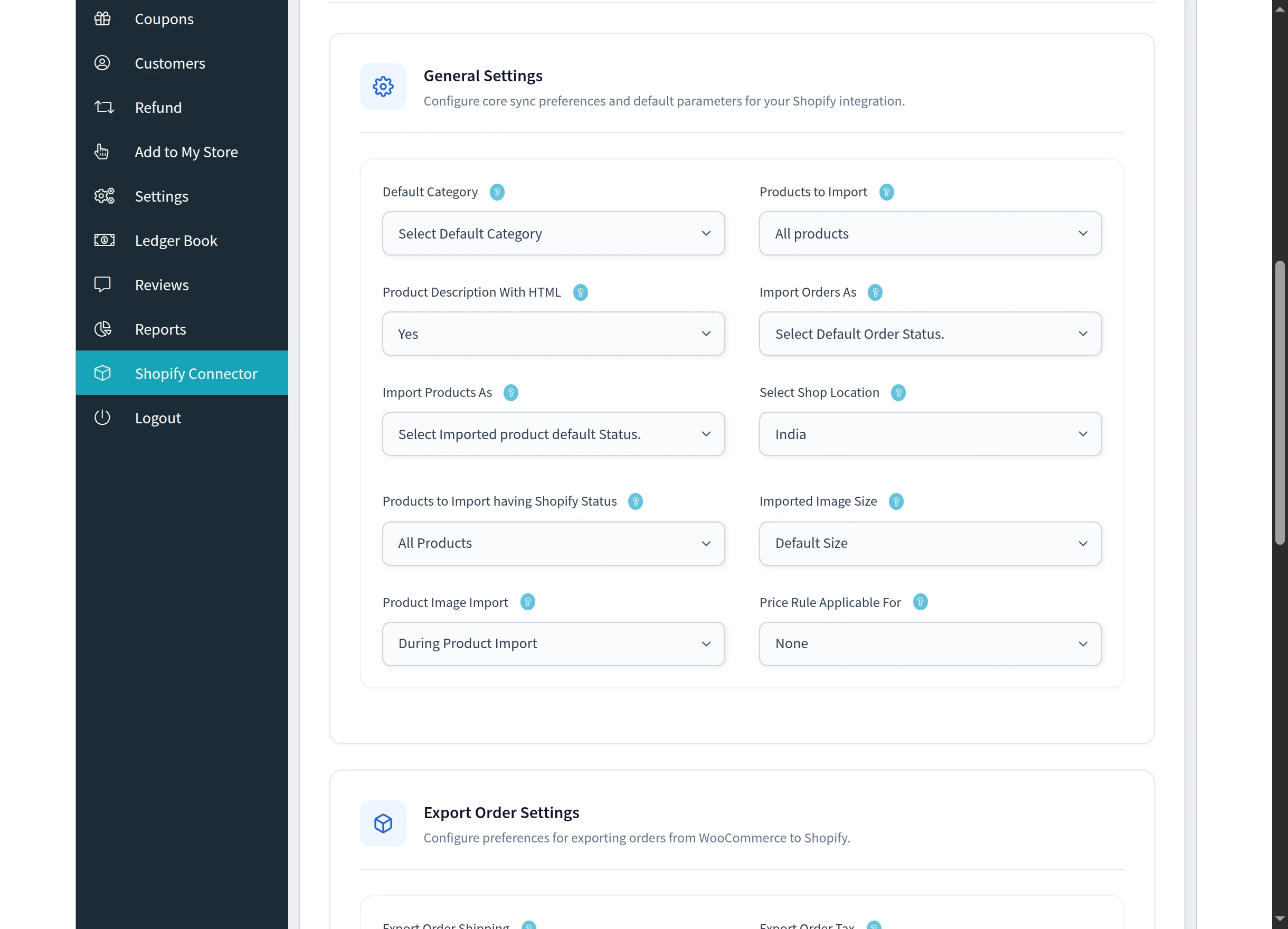Click Logout in the sidebar
This screenshot has width=1288, height=929.
[182, 418]
